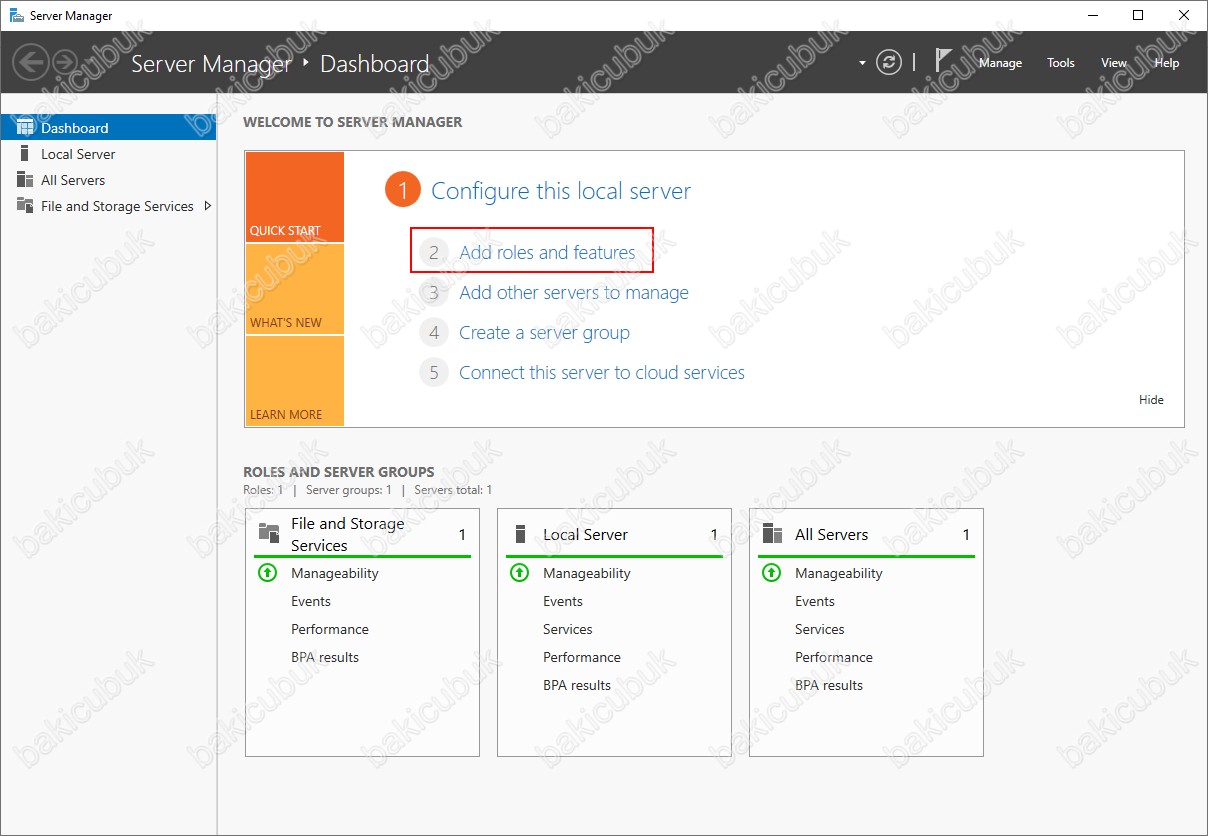Viewport: 1208px width, 836px height.
Task: Open the notifications flag icon
Action: coord(943,61)
